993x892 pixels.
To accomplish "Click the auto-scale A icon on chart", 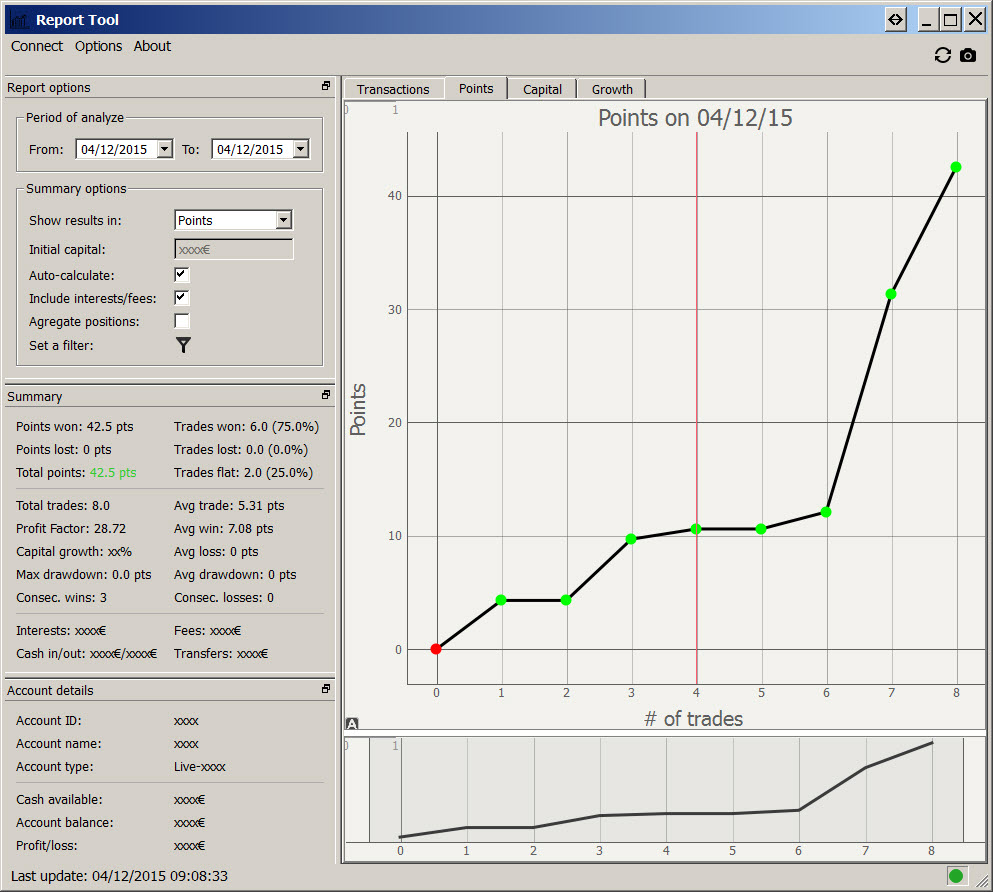I will click(352, 724).
